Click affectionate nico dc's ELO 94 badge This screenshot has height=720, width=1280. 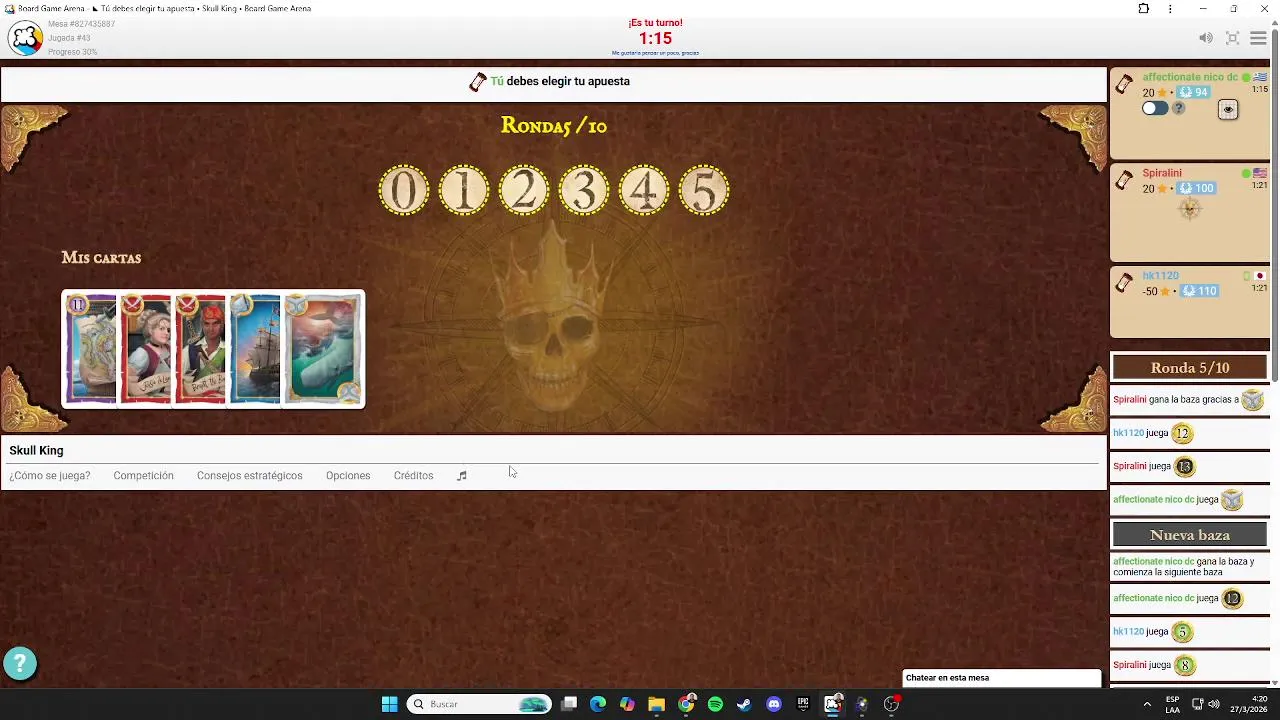click(x=1194, y=92)
